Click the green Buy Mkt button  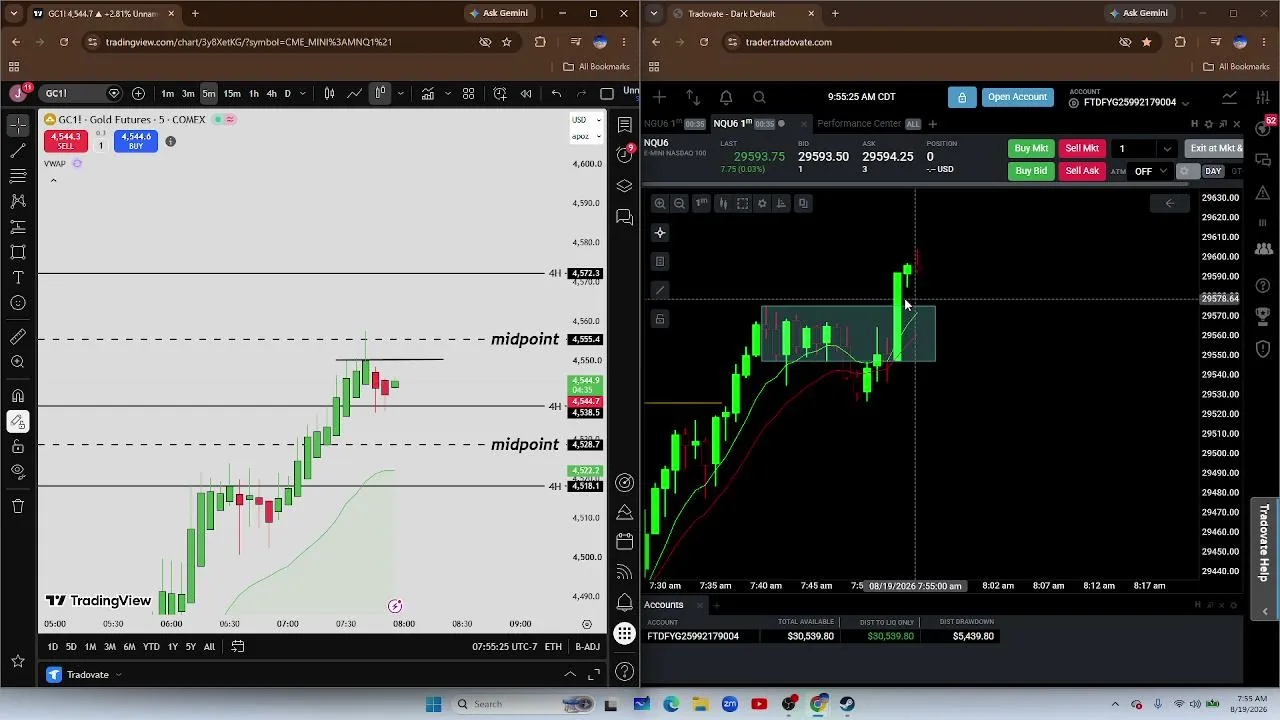(x=1031, y=149)
